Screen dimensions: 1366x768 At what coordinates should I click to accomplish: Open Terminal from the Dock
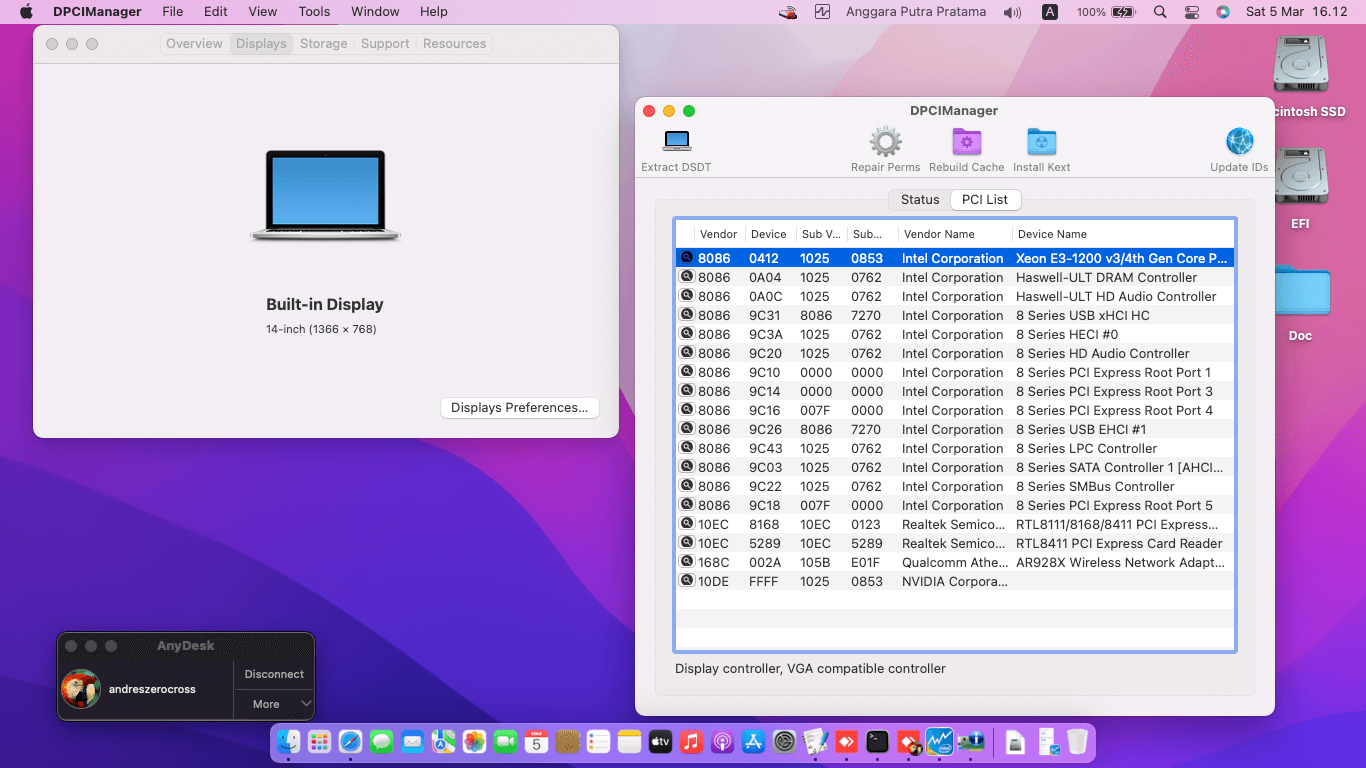[877, 741]
